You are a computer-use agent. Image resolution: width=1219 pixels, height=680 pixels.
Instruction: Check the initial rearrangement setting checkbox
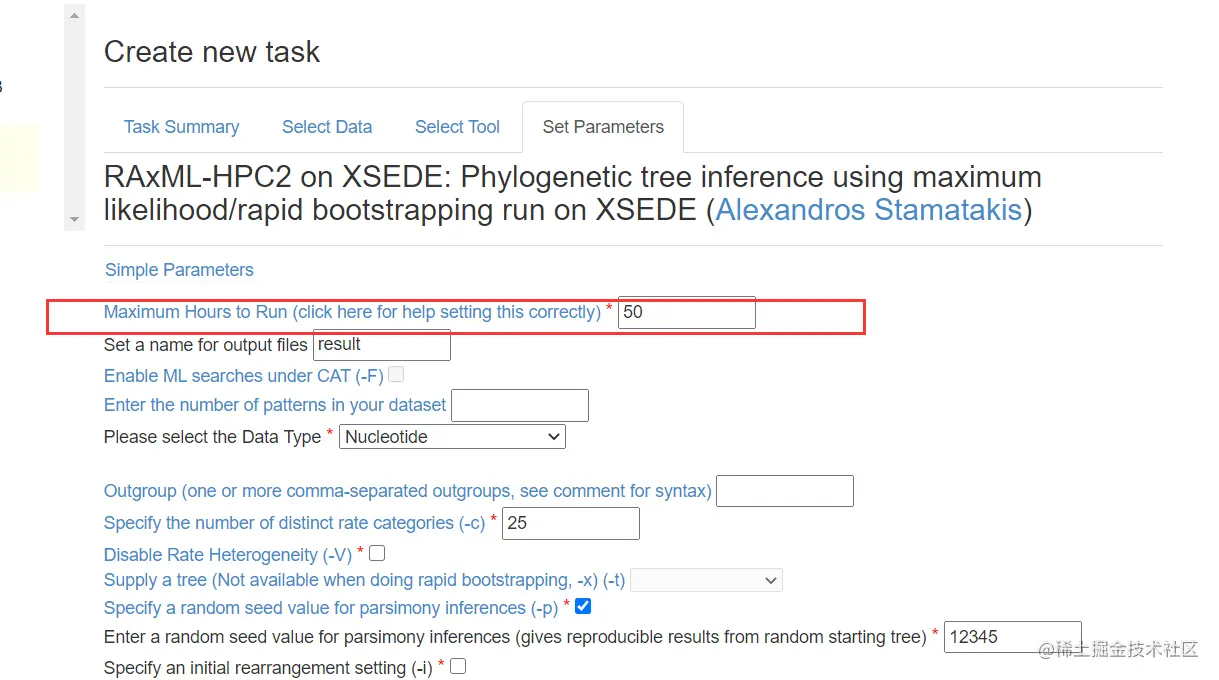tap(458, 666)
